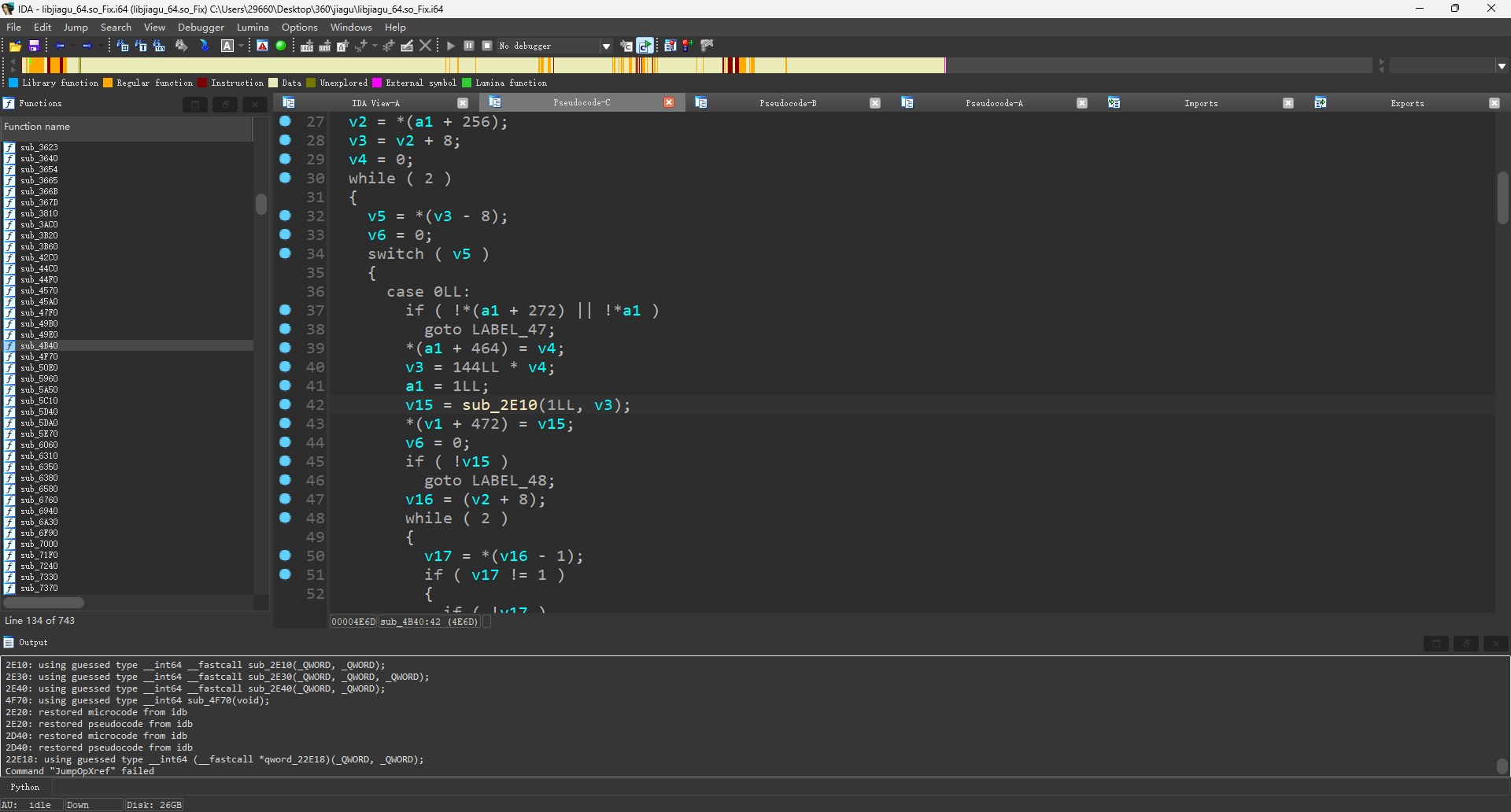Viewport: 1511px width, 812px height.
Task: Switch to the Pseudocode-B tab
Action: pos(788,103)
